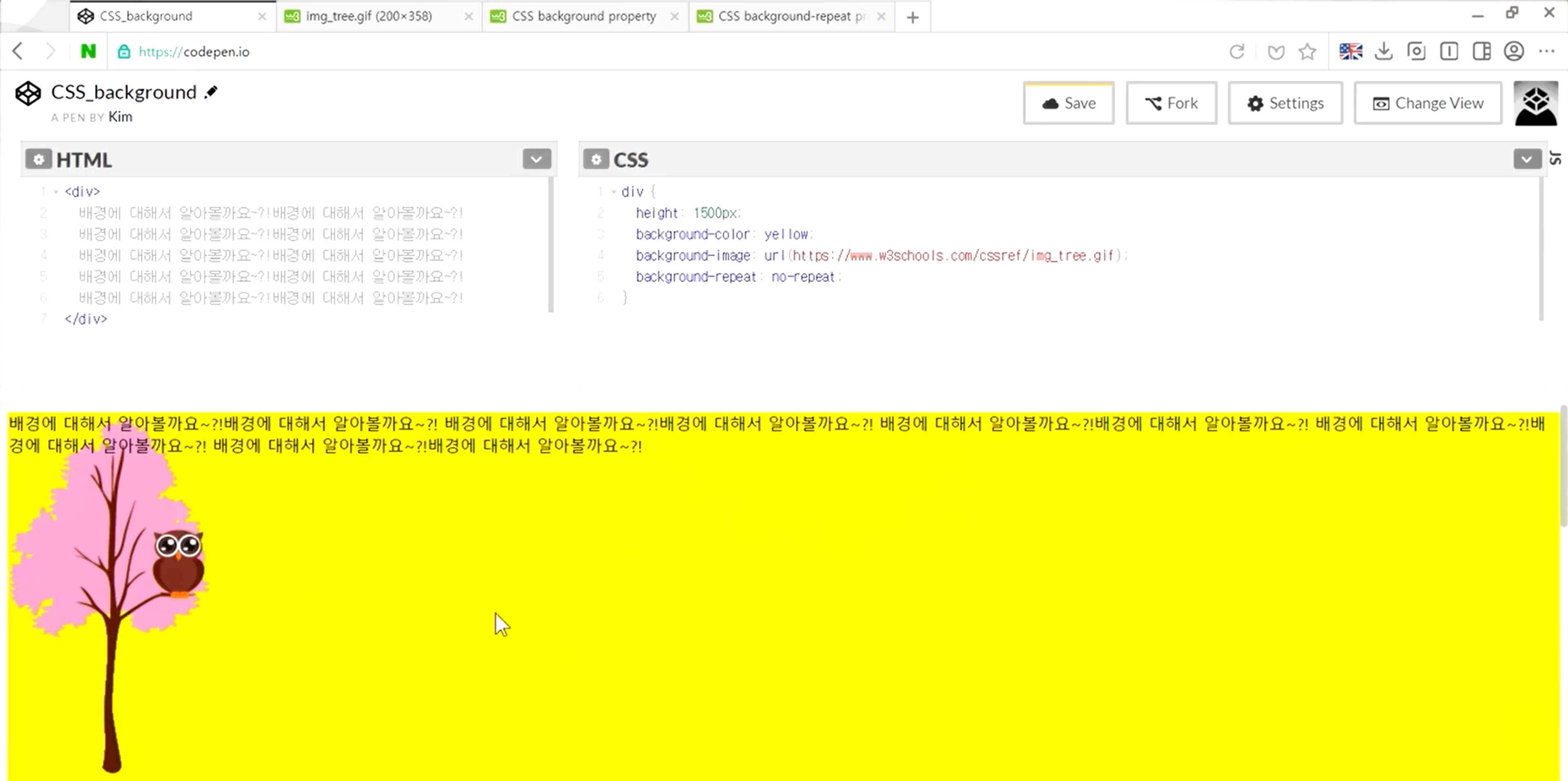Open the browser downloads icon
1568x781 pixels.
click(1383, 52)
